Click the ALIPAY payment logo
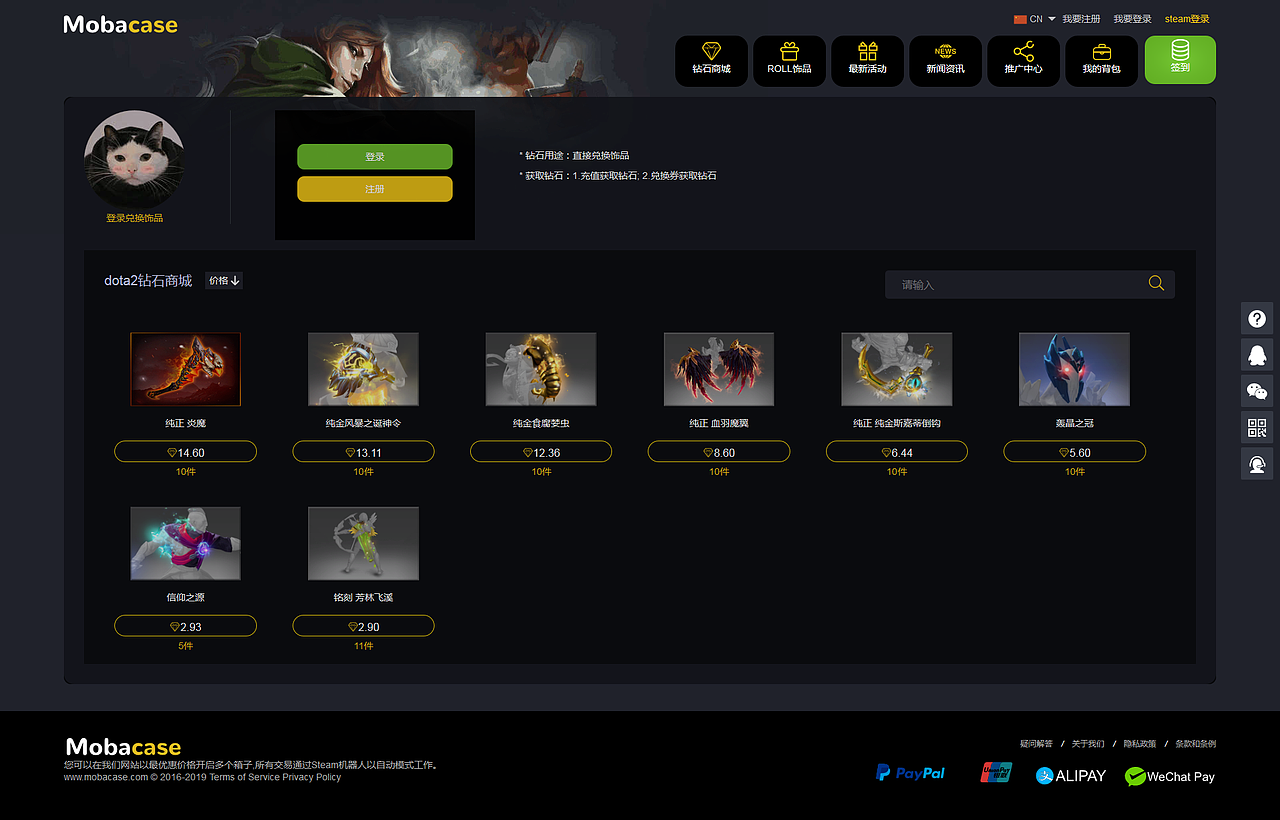This screenshot has height=820, width=1280. click(x=1071, y=775)
